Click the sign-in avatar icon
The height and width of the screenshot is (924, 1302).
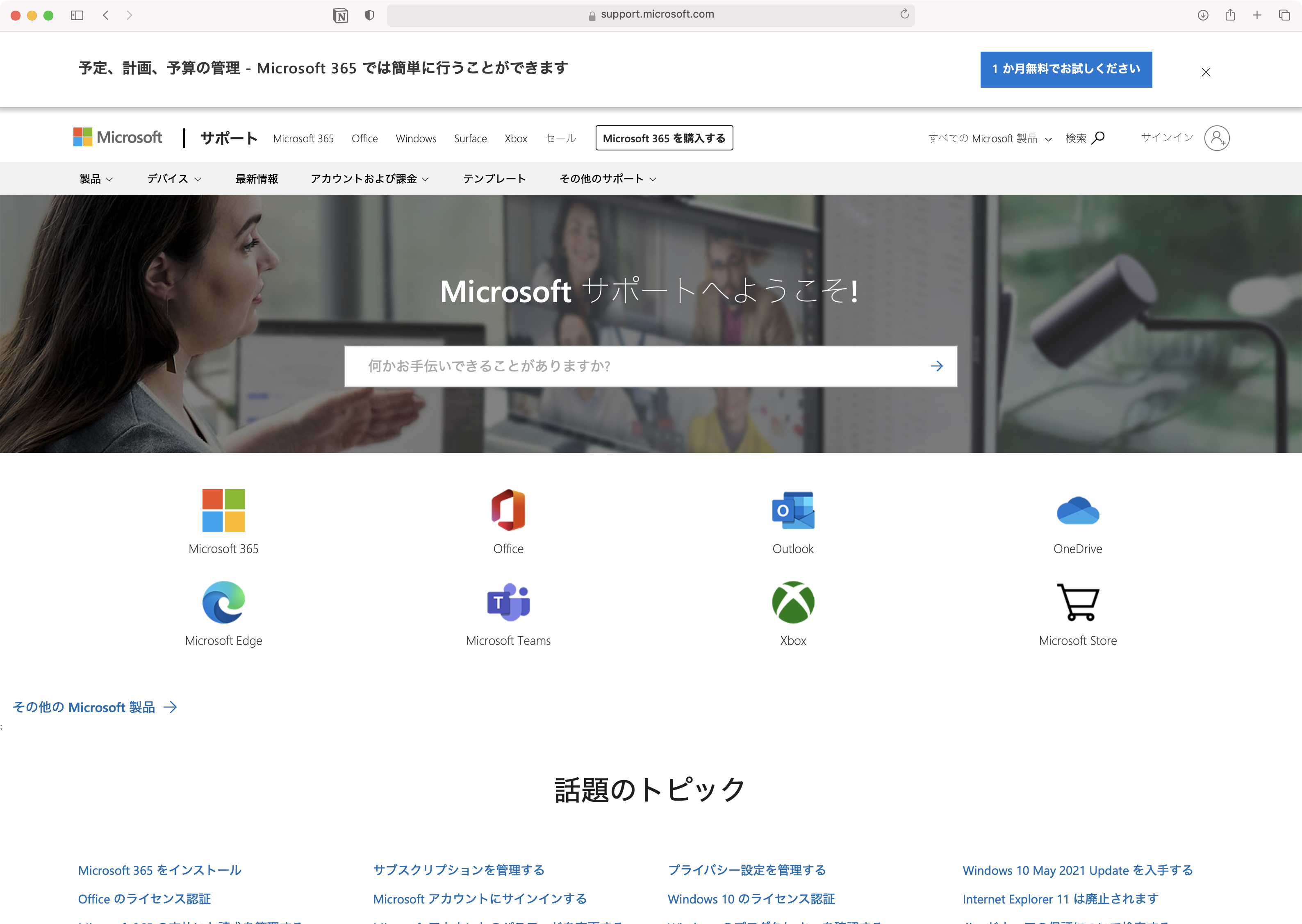[x=1217, y=138]
